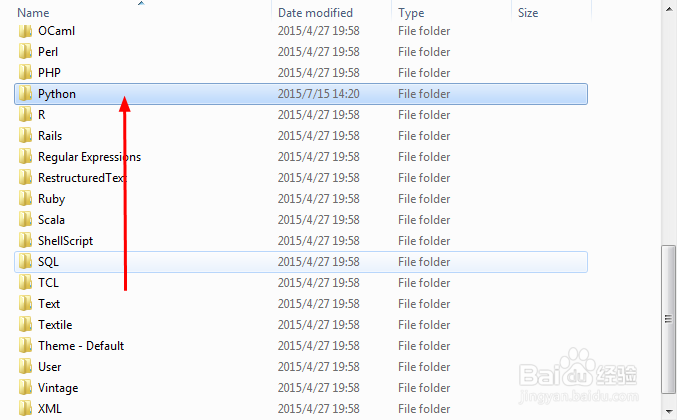677x420 pixels.
Task: Click the scrollbar down arrow
Action: (668, 411)
